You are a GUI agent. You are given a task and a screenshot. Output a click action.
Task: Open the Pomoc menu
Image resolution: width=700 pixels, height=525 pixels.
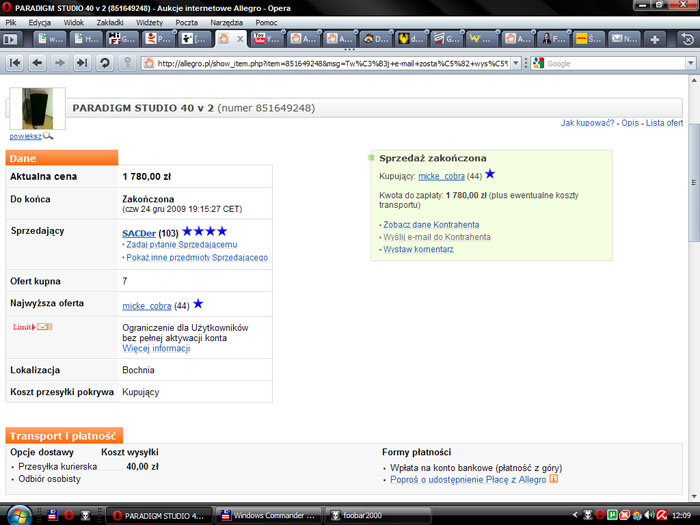pyautogui.click(x=266, y=22)
